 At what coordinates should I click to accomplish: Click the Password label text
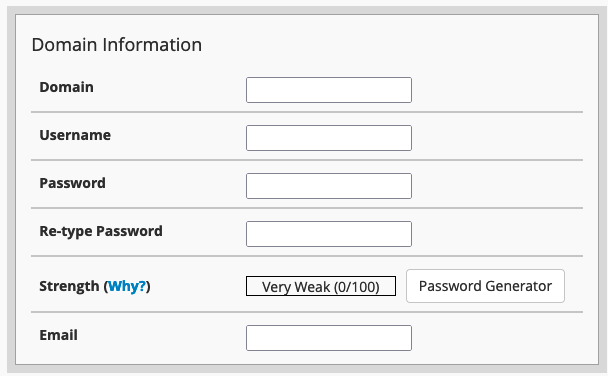point(73,183)
